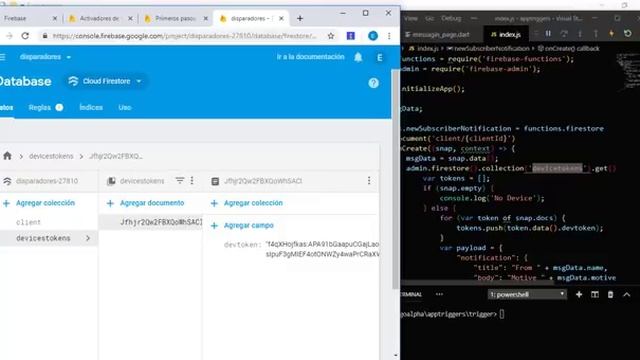Pause the debugger in VS Code
This screenshot has height=360, width=640.
pos(548,34)
